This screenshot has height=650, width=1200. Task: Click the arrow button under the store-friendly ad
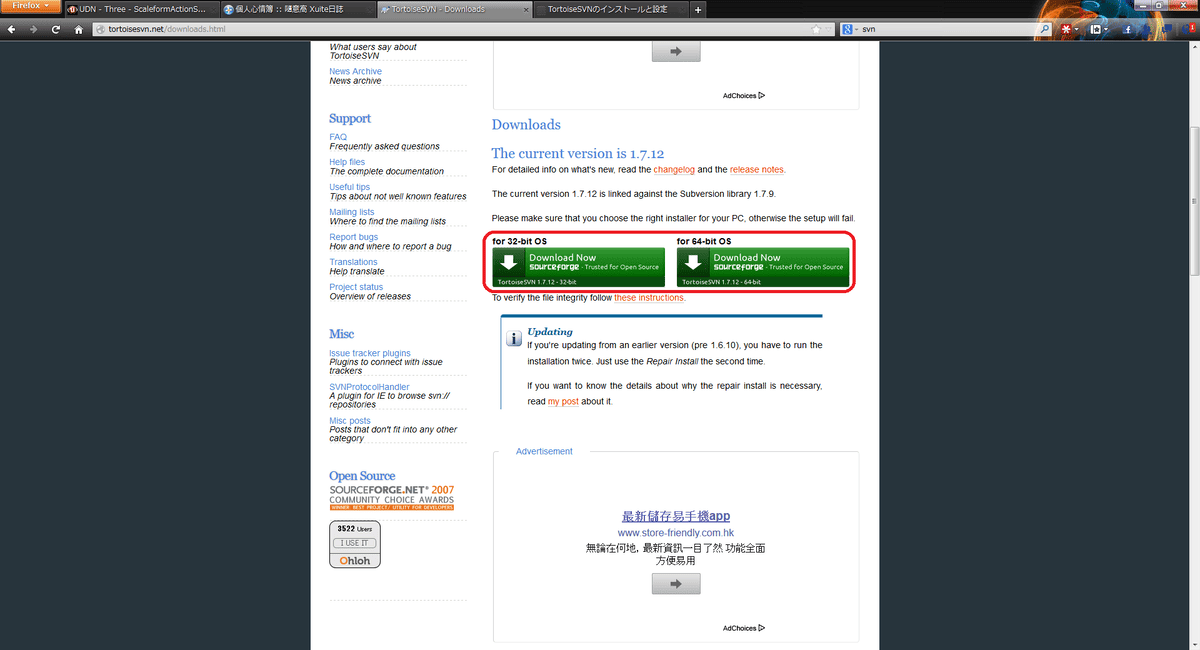pos(676,584)
